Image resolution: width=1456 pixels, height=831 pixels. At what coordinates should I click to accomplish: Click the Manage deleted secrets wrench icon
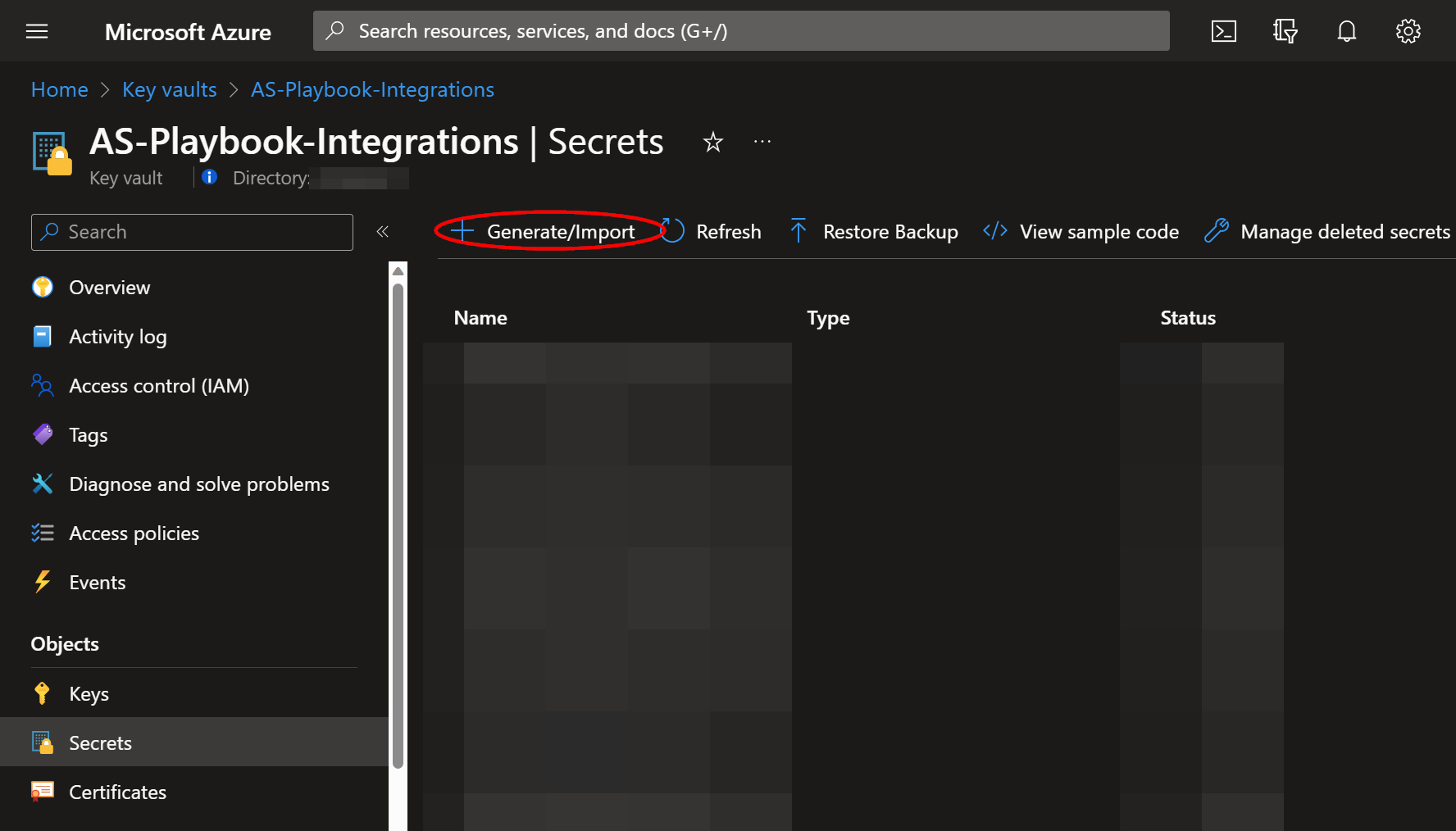[x=1216, y=231]
